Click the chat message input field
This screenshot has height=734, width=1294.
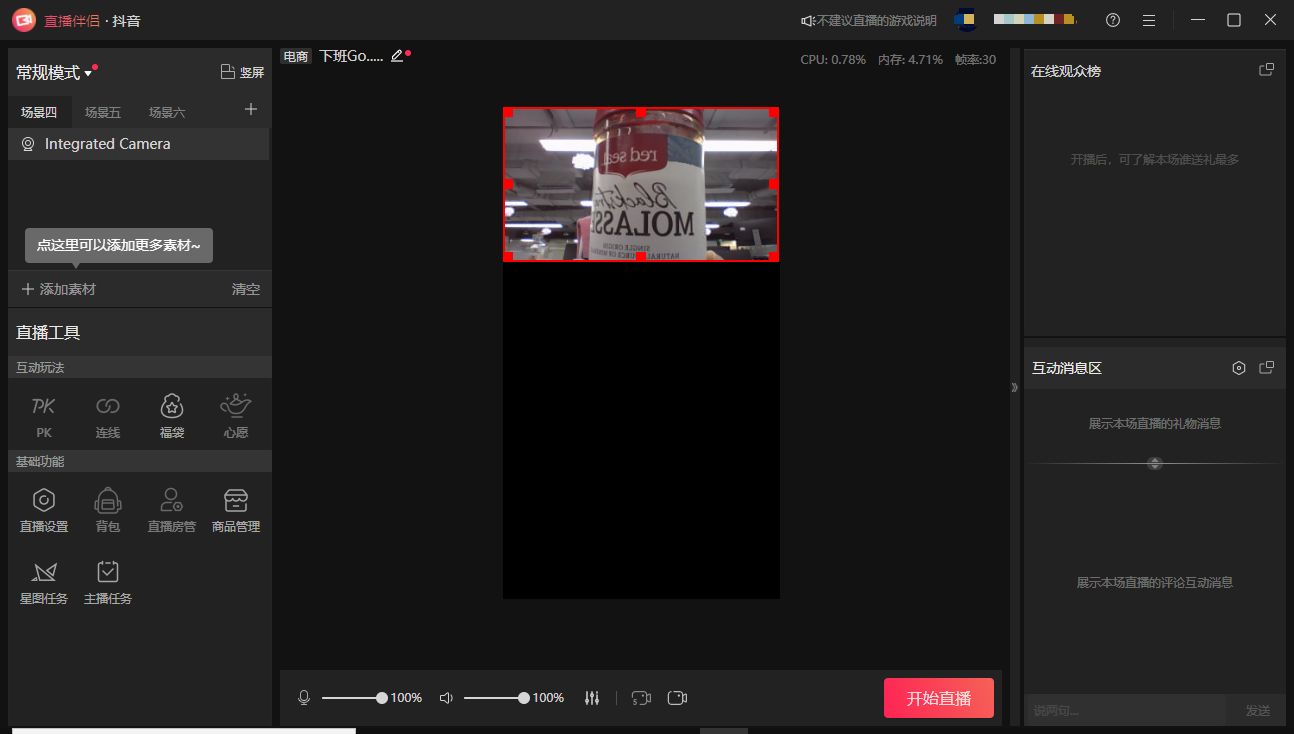(1125, 711)
